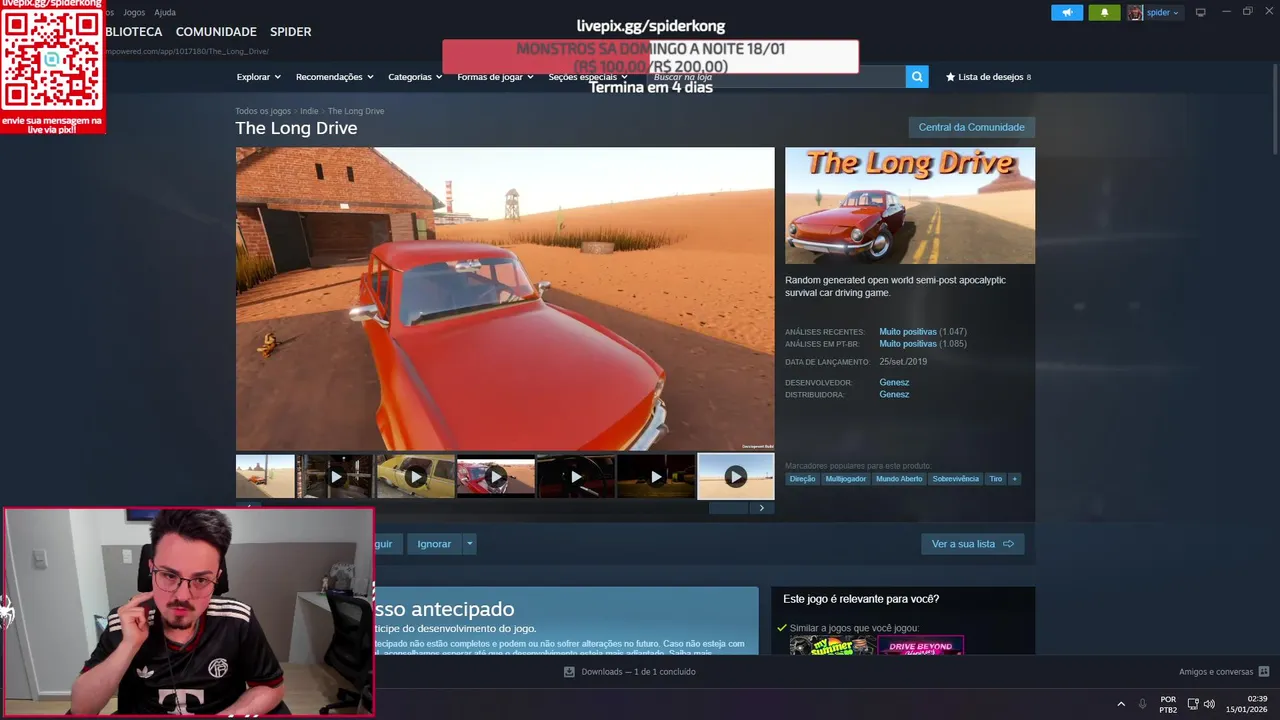Select the Direção tag
Viewport: 1280px width, 720px height.
click(x=802, y=479)
